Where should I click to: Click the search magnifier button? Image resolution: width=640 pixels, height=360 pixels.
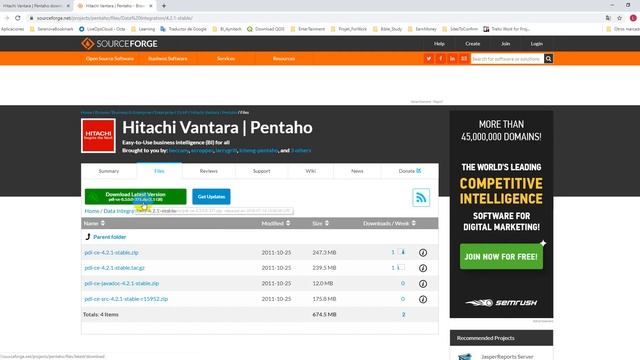(548, 59)
